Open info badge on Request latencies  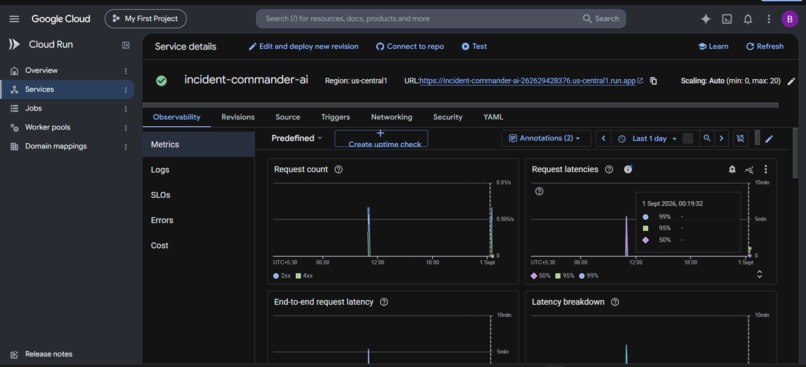coord(628,169)
